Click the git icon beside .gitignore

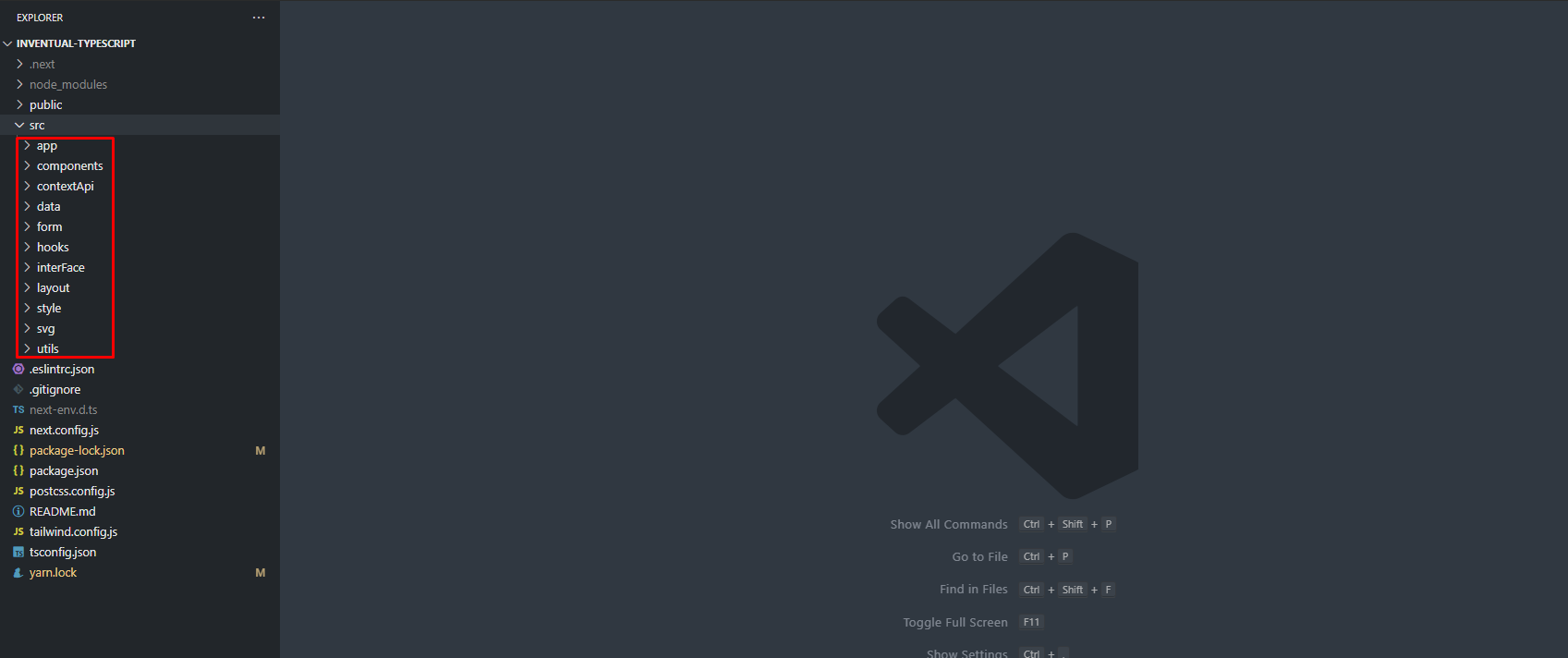tap(18, 389)
